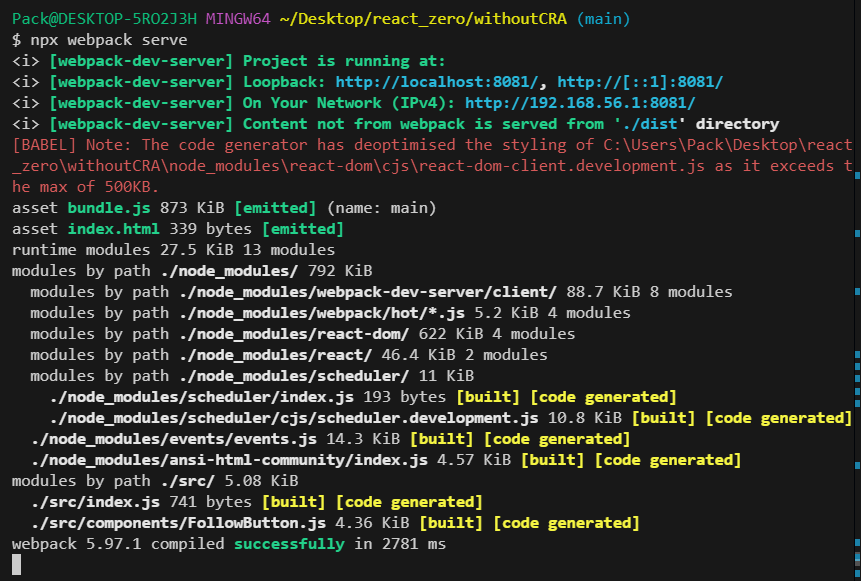The width and height of the screenshot is (861, 581).
Task: Click './node_modules/webpack-dev-server/client/' path text
Action: pyautogui.click(x=367, y=292)
